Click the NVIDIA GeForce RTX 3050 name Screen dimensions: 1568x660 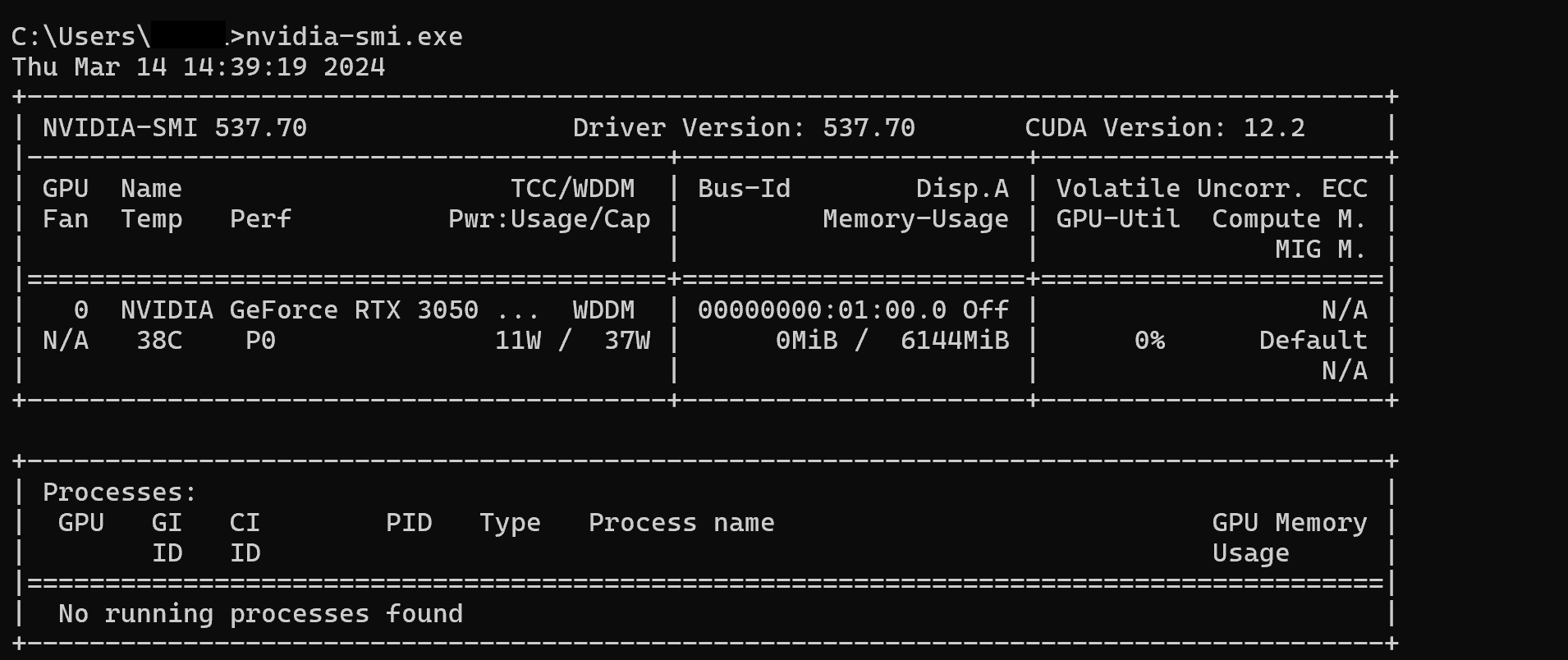tap(300, 310)
